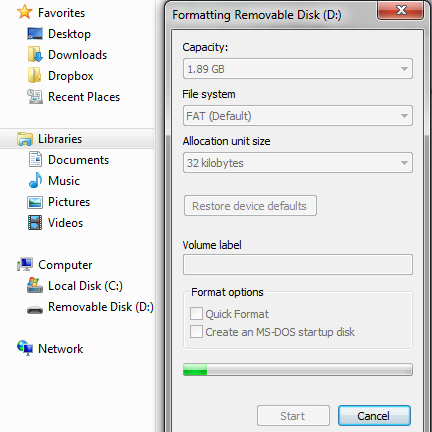Open the Capacity 1.89 GB dropdown
The height and width of the screenshot is (432, 432).
tap(298, 69)
